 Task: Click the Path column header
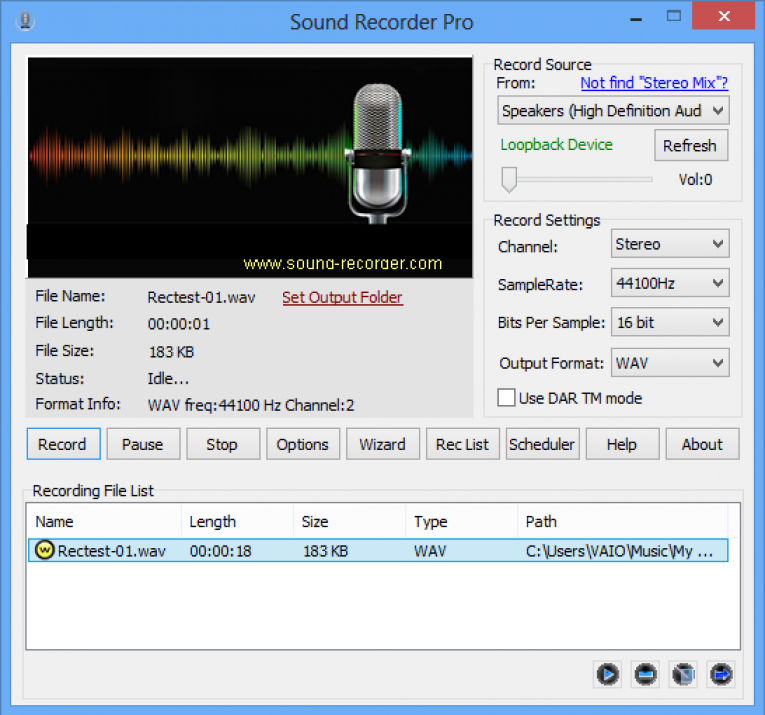coord(623,521)
